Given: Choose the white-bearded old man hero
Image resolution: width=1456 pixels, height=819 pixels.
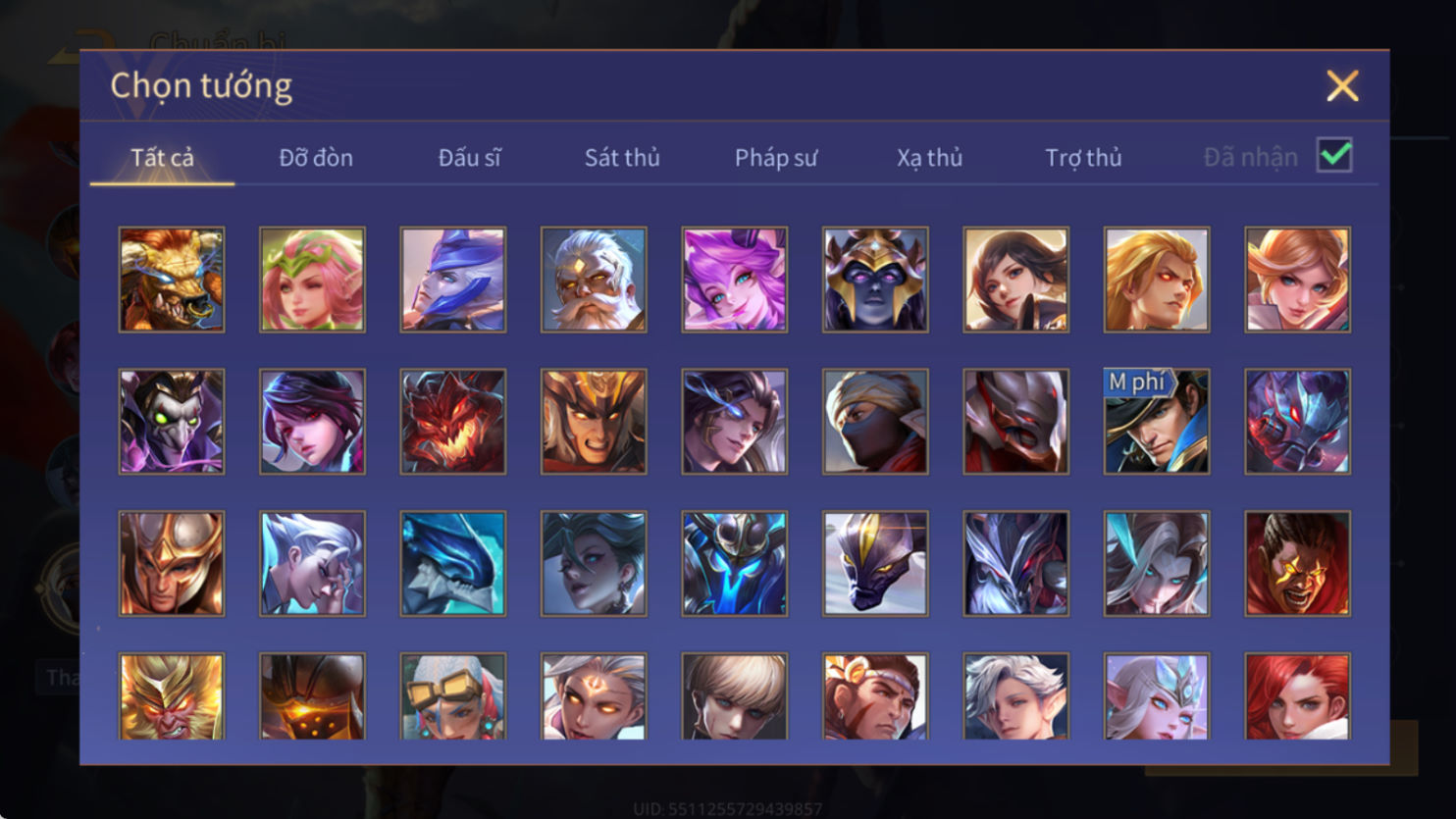Looking at the screenshot, I should click(x=594, y=280).
